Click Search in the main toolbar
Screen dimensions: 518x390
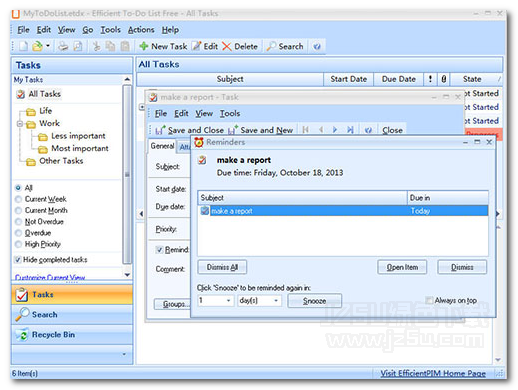[285, 46]
